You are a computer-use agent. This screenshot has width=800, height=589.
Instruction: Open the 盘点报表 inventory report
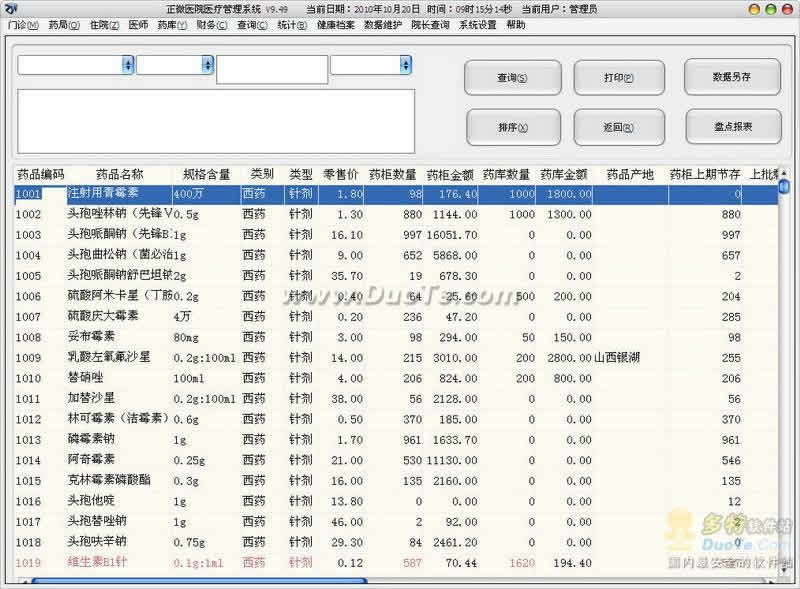(x=732, y=127)
